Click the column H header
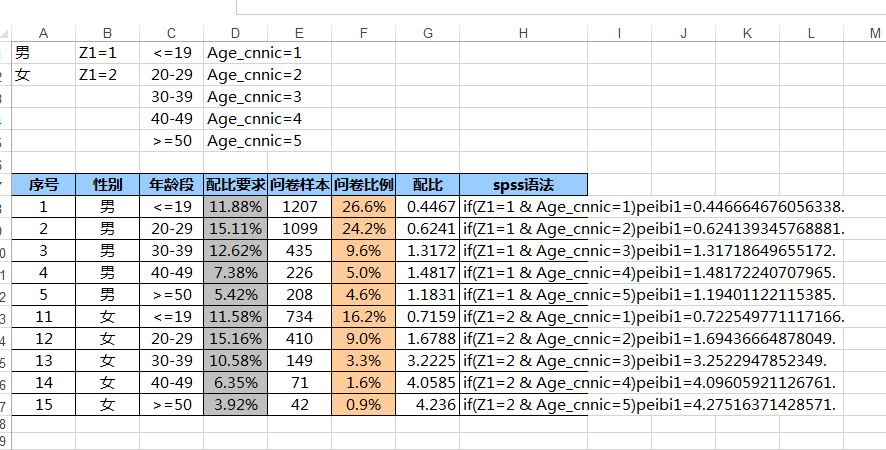Screen dimensions: 886x450 (523, 33)
